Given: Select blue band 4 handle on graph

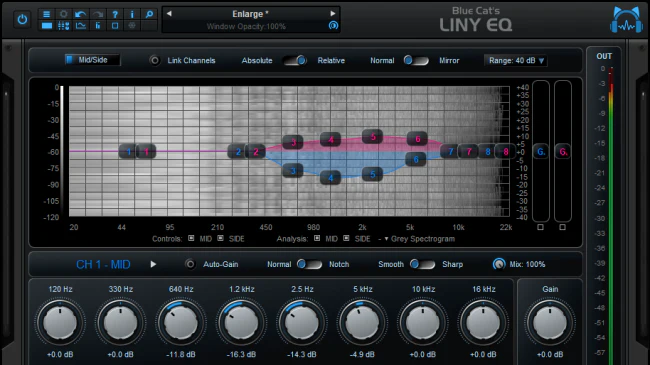Looking at the screenshot, I should [330, 178].
